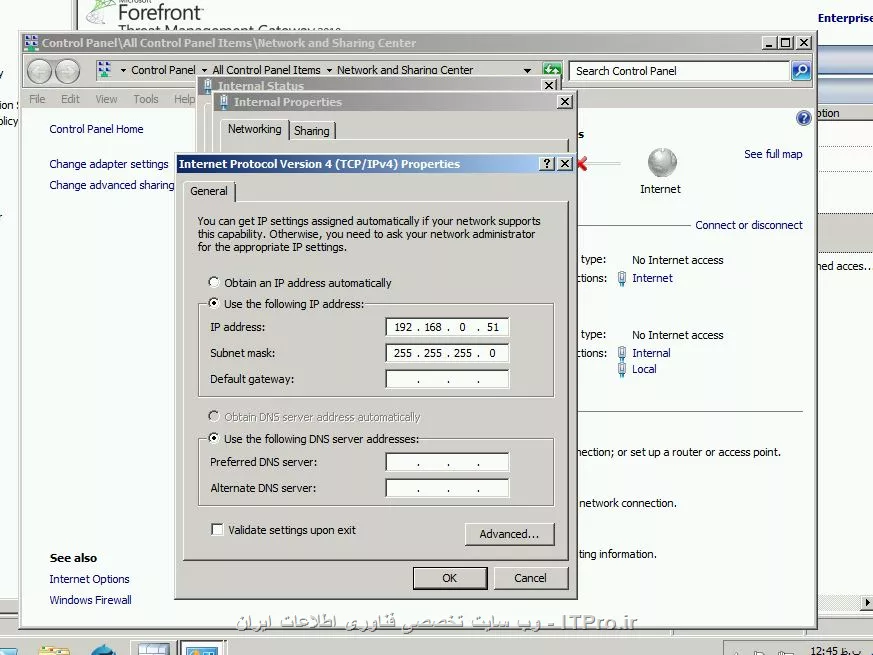This screenshot has height=655, width=873.
Task: Click the adapter icon next to Local connection
Action: pyautogui.click(x=622, y=369)
